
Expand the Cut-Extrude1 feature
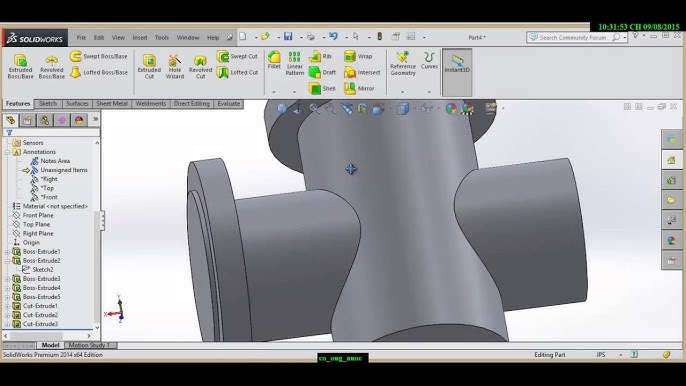coord(7,306)
